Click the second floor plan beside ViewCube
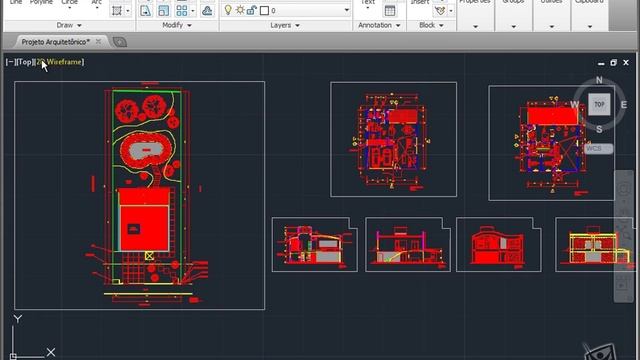Image resolution: width=640 pixels, height=360 pixels. point(551,143)
